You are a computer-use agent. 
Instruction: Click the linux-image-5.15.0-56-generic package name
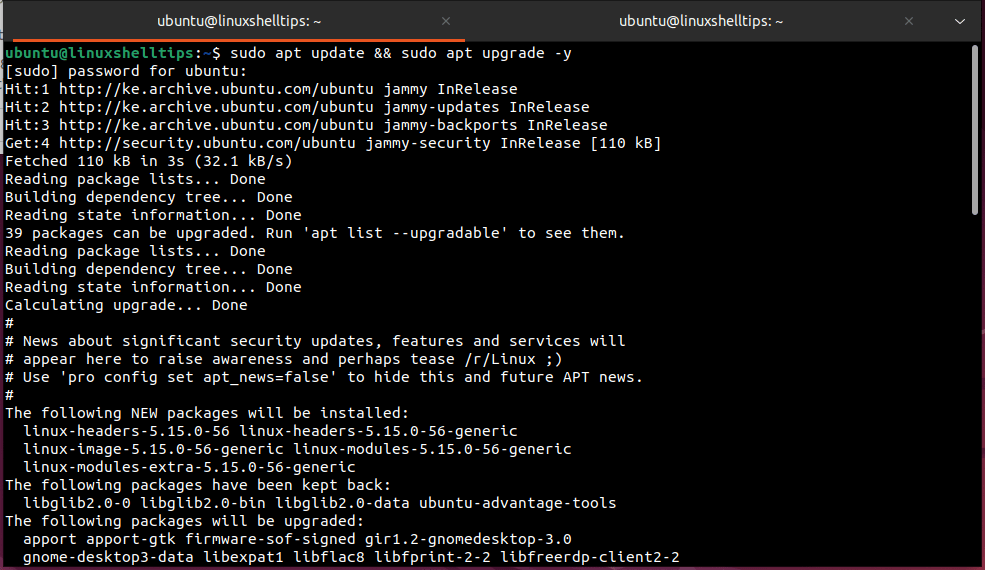point(153,449)
